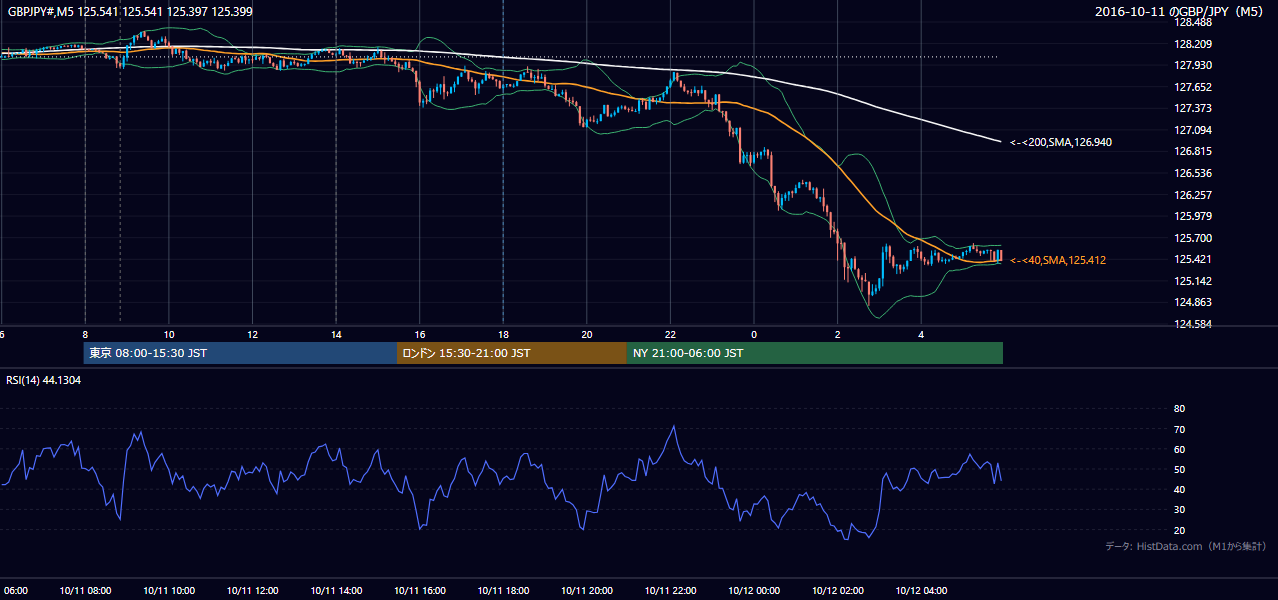The image size is (1278, 600).
Task: Click the 10/12 04:00 time label
Action: (921, 590)
